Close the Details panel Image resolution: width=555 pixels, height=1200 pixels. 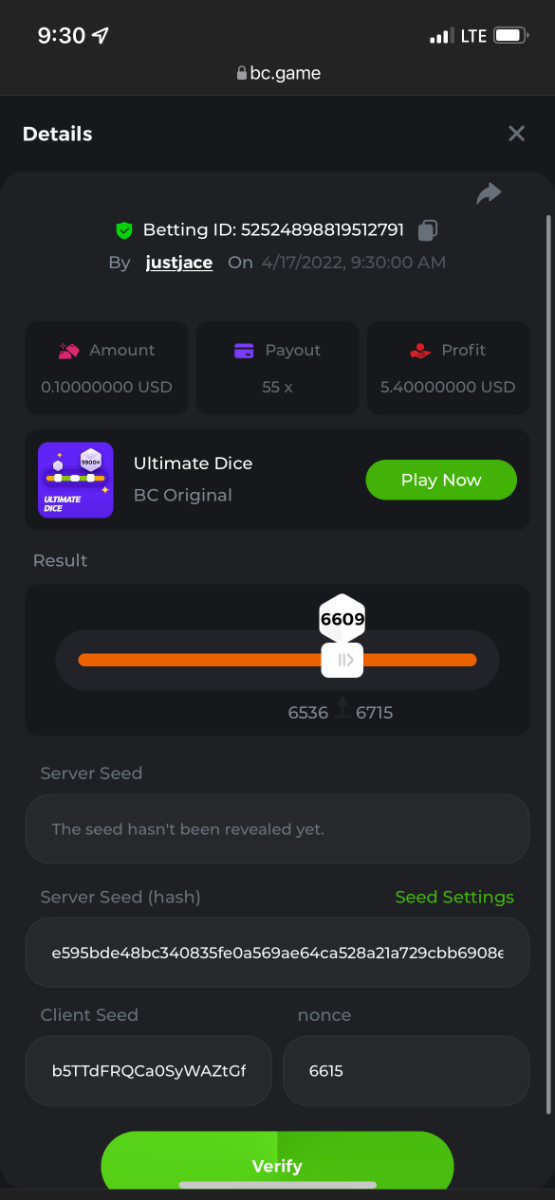coord(516,134)
